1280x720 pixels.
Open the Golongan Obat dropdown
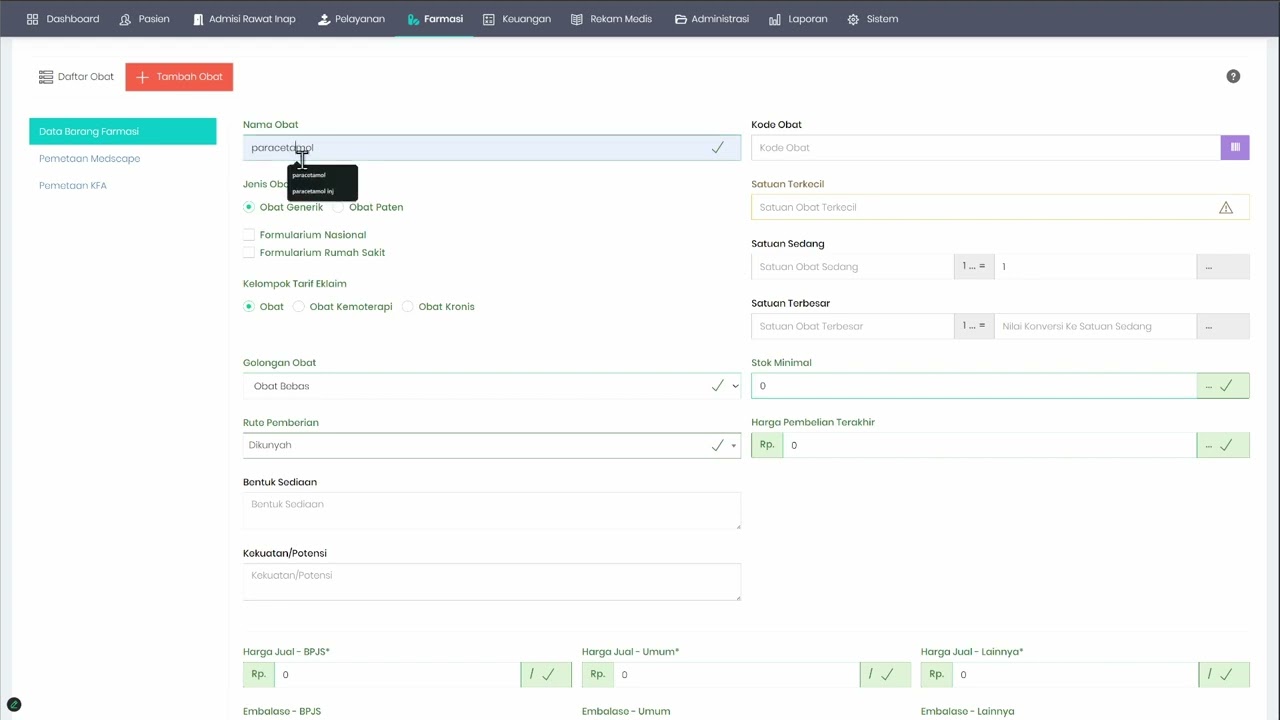pyautogui.click(x=492, y=386)
